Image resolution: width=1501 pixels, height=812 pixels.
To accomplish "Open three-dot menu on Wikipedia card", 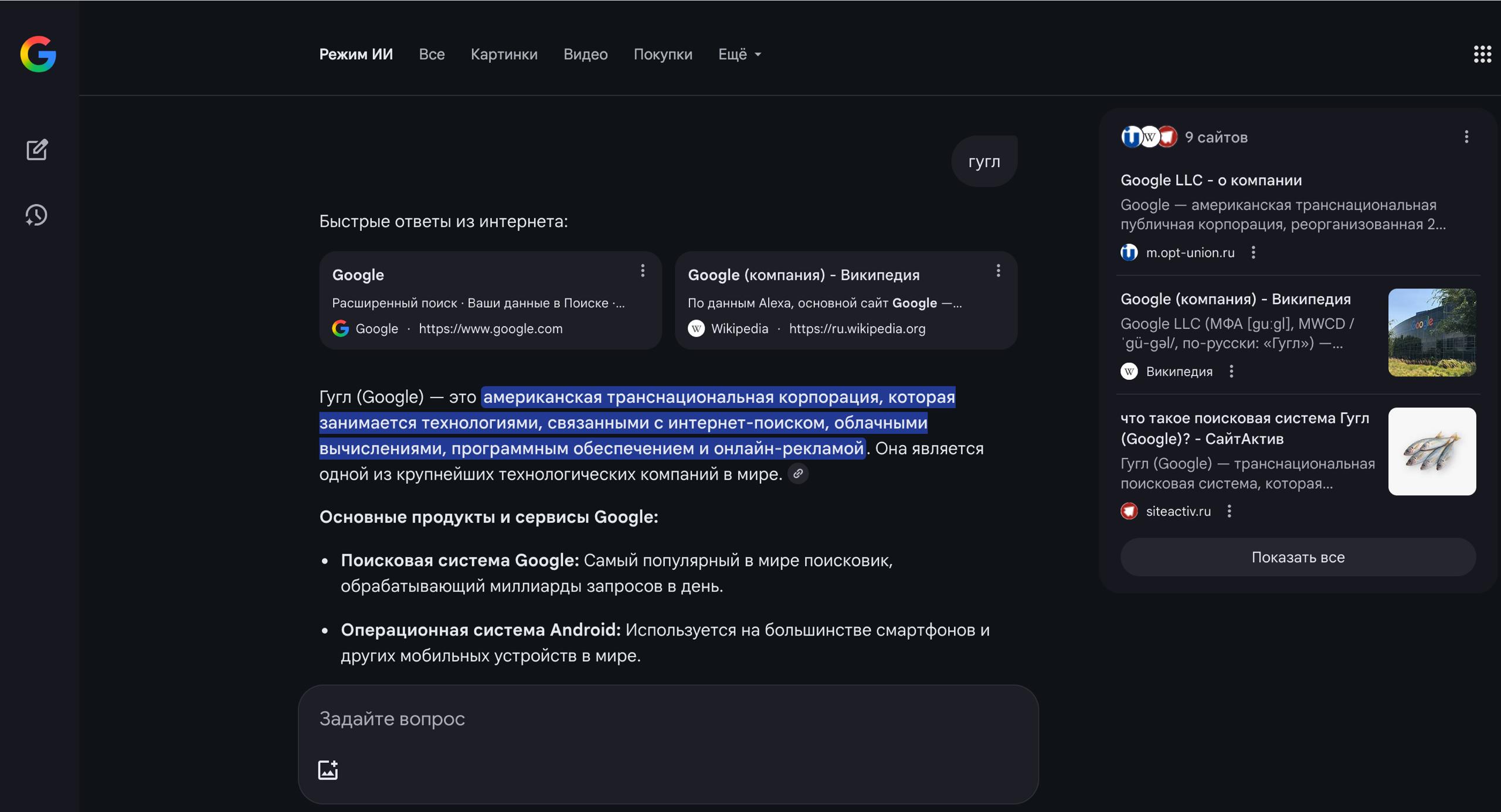I will point(998,271).
